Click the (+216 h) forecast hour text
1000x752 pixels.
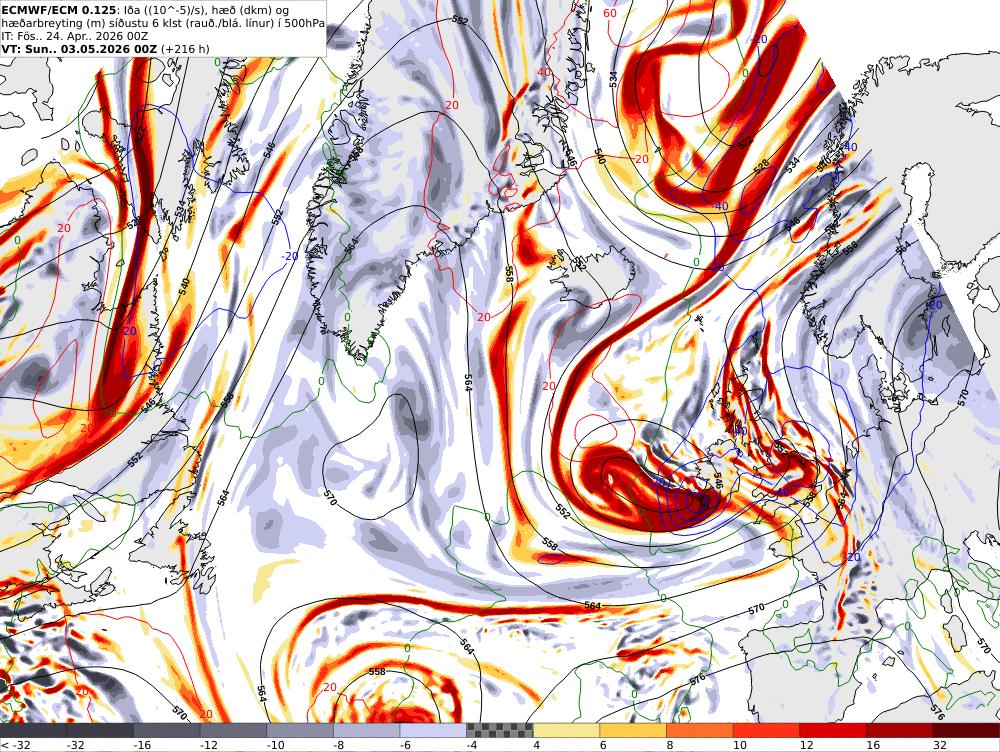point(185,48)
